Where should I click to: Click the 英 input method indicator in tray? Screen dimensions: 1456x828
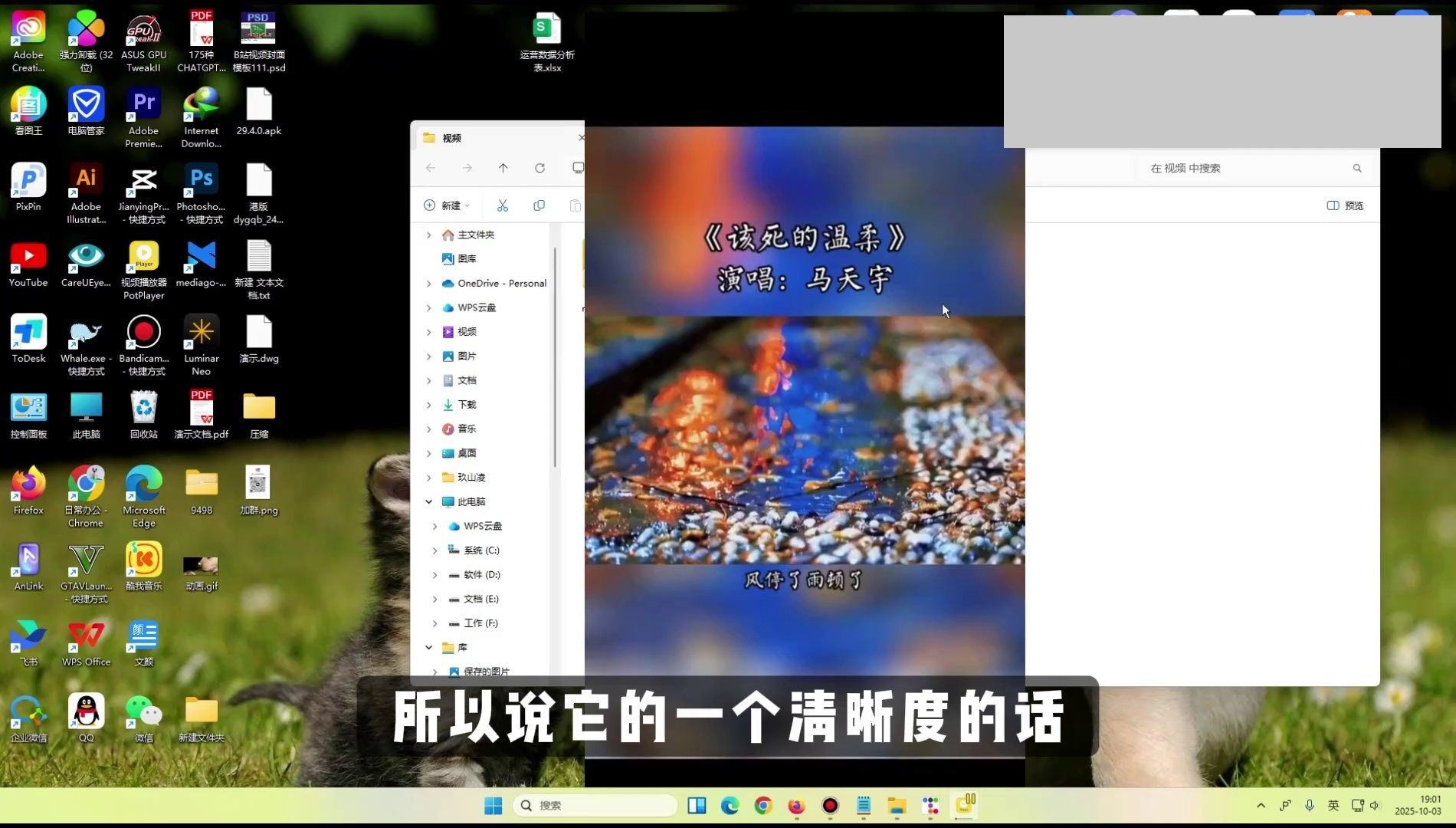[x=1333, y=806]
